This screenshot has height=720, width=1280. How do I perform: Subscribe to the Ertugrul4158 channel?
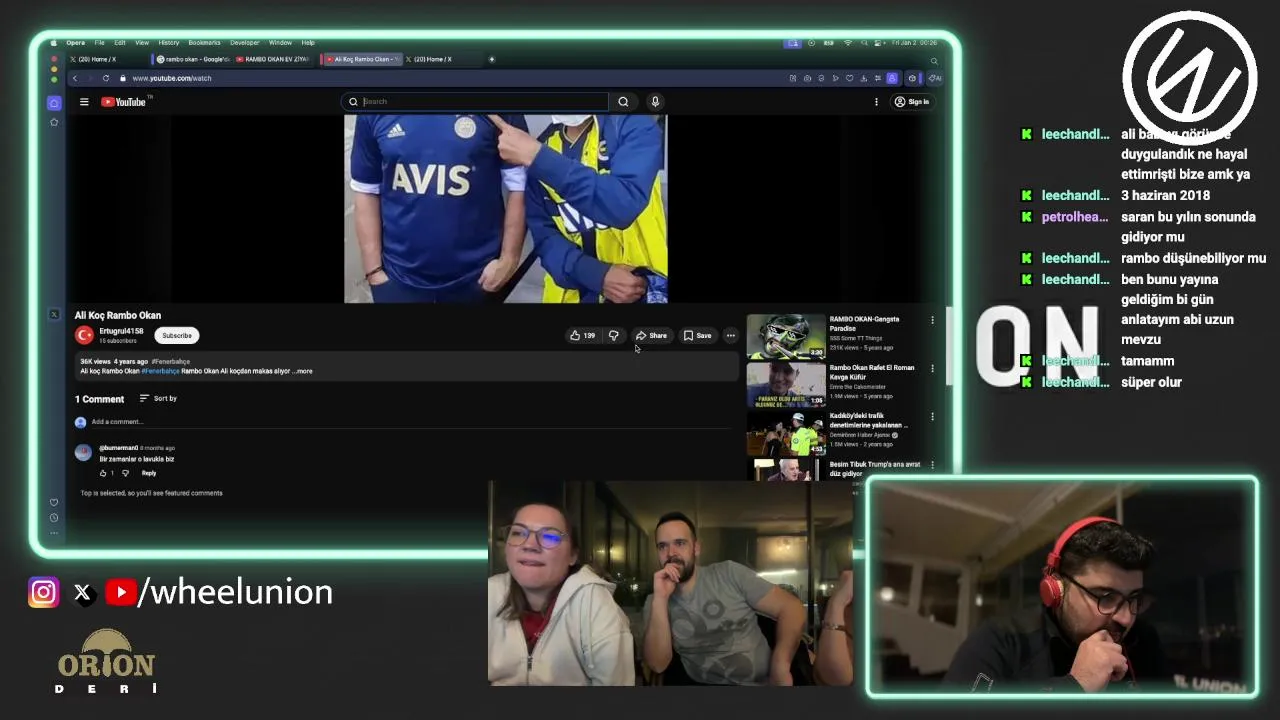point(177,336)
